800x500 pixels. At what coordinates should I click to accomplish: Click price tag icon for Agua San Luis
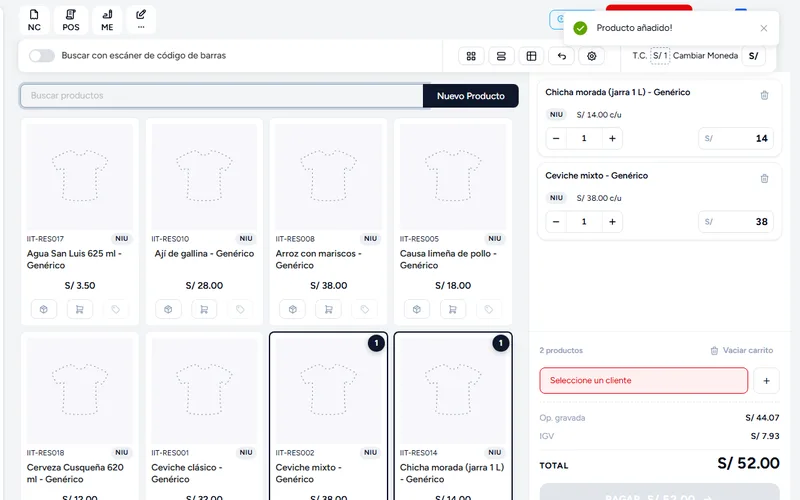point(115,309)
